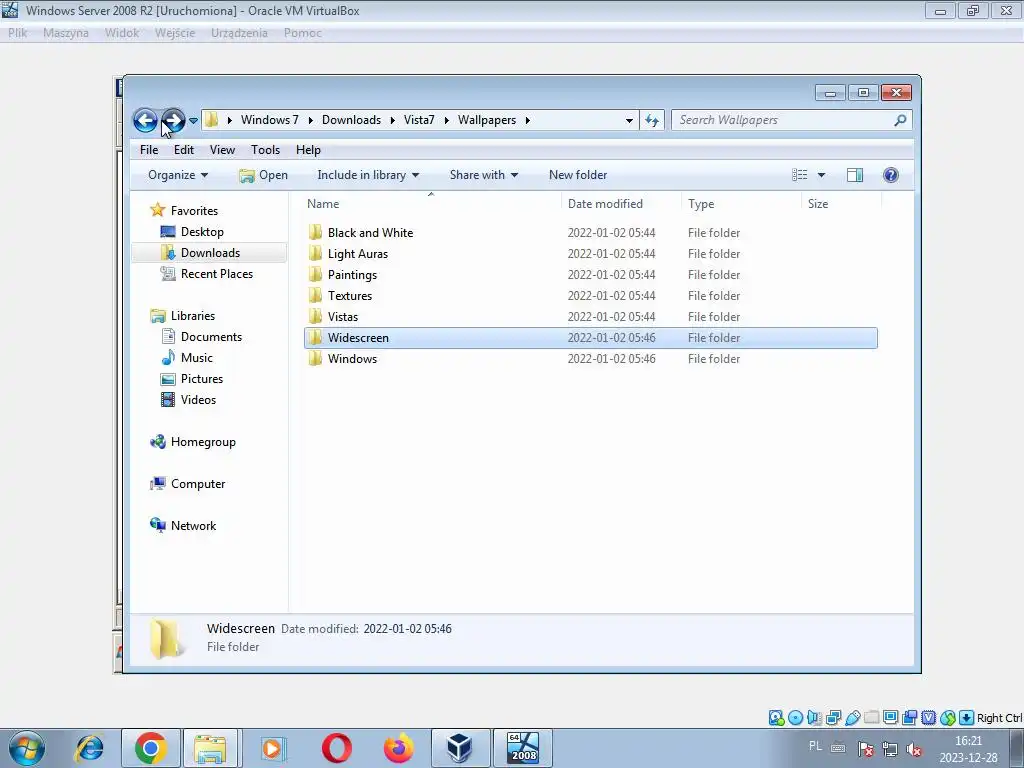Create a New folder

click(578, 175)
